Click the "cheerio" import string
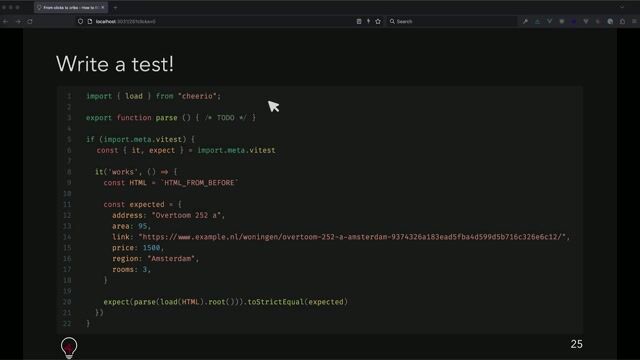This screenshot has width=640, height=360. [198, 96]
